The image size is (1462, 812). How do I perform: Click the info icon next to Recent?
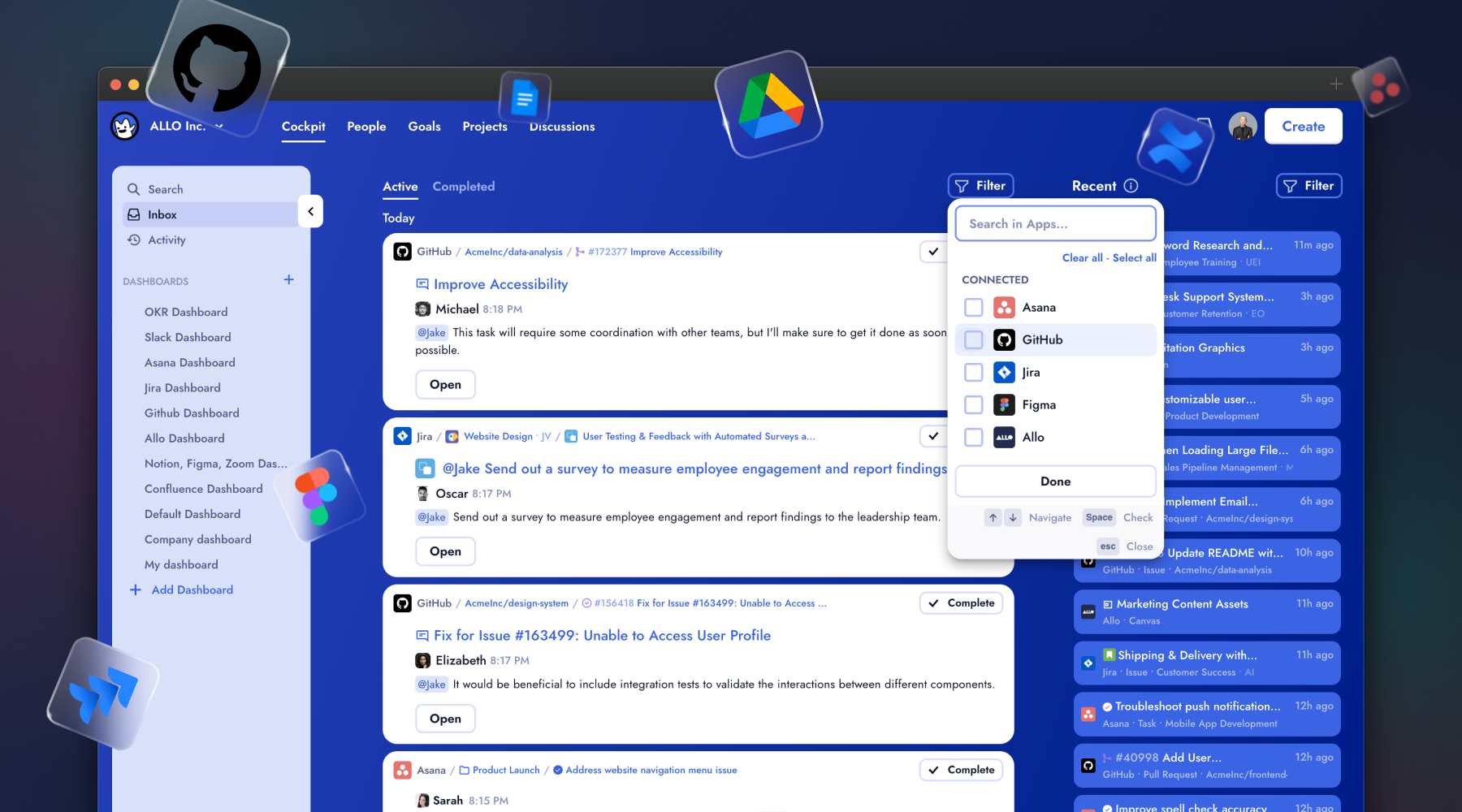1131,185
